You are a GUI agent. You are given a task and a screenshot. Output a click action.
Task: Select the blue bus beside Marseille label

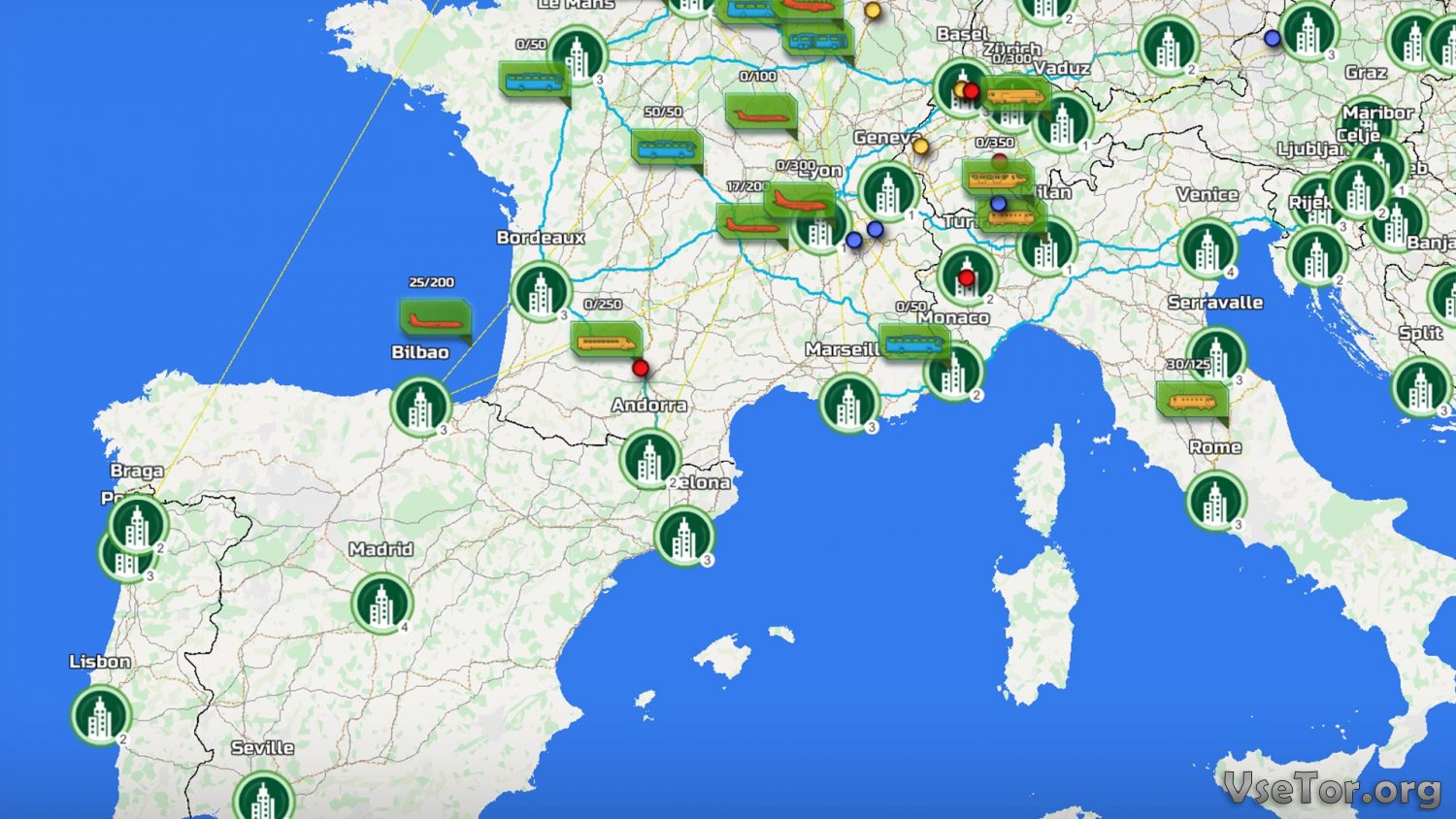pyautogui.click(x=912, y=342)
